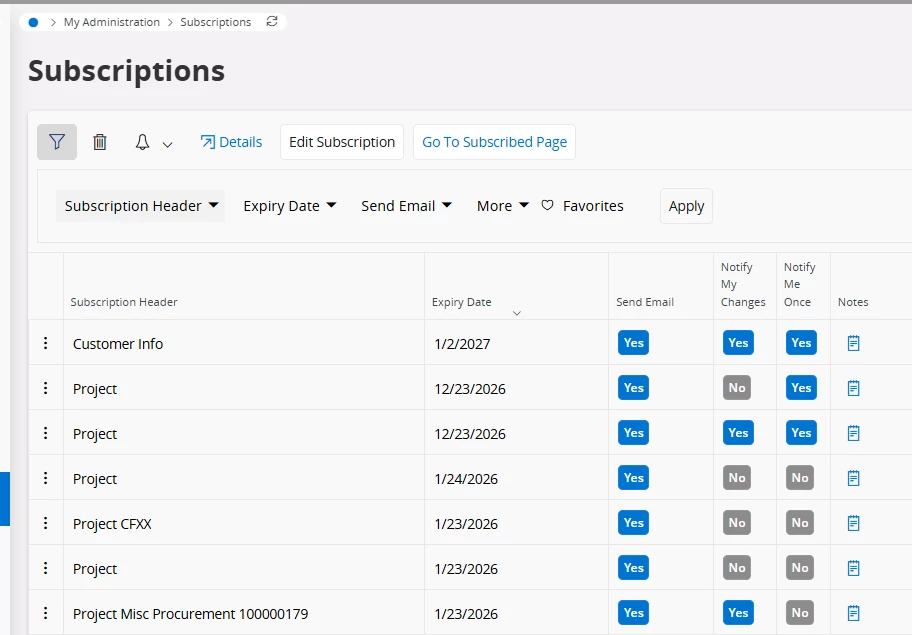The width and height of the screenshot is (912, 635).
Task: Click the filter funnel icon
Action: 57,142
